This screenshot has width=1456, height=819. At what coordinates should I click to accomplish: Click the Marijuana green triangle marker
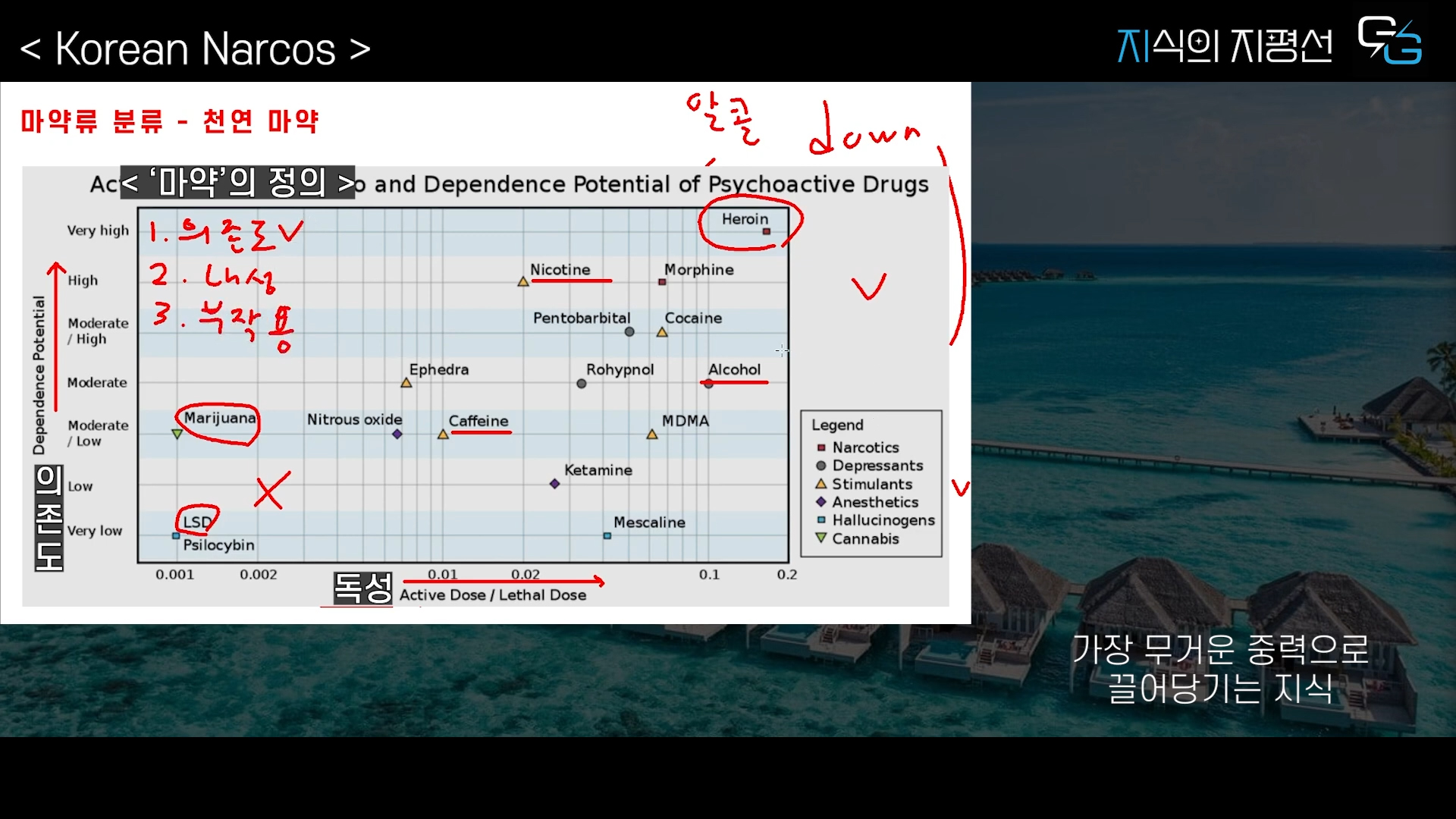(177, 435)
